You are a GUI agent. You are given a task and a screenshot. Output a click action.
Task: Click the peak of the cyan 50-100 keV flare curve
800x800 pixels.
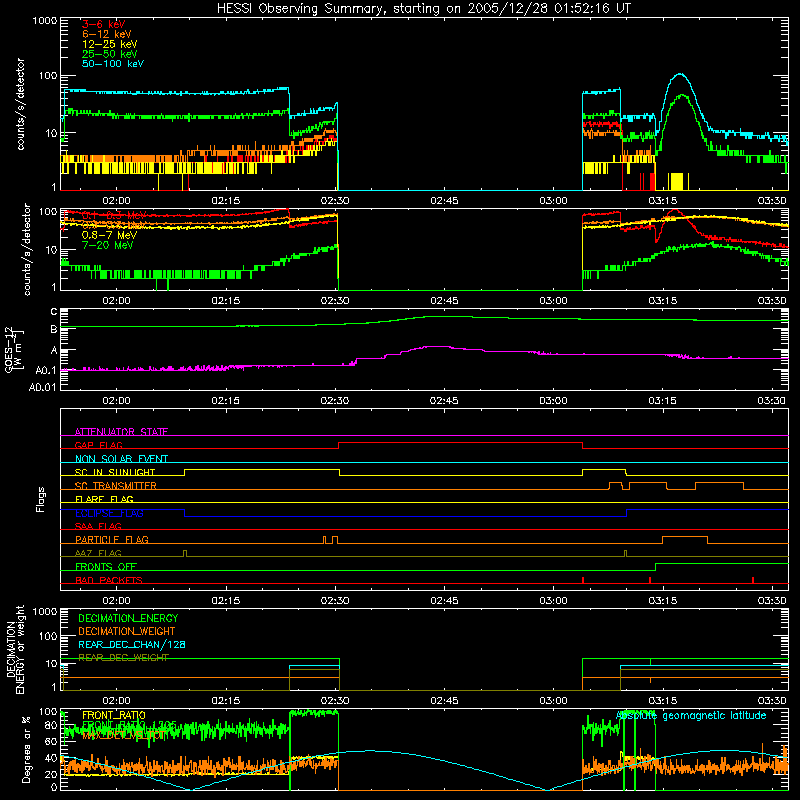679,74
